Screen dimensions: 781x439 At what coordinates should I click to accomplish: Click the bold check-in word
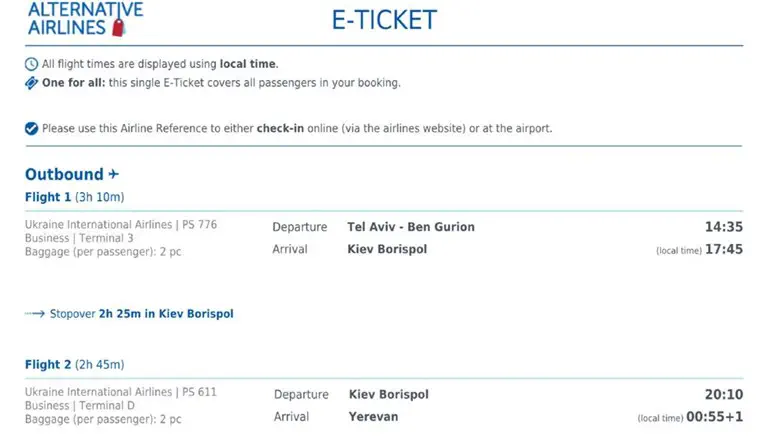pyautogui.click(x=280, y=129)
